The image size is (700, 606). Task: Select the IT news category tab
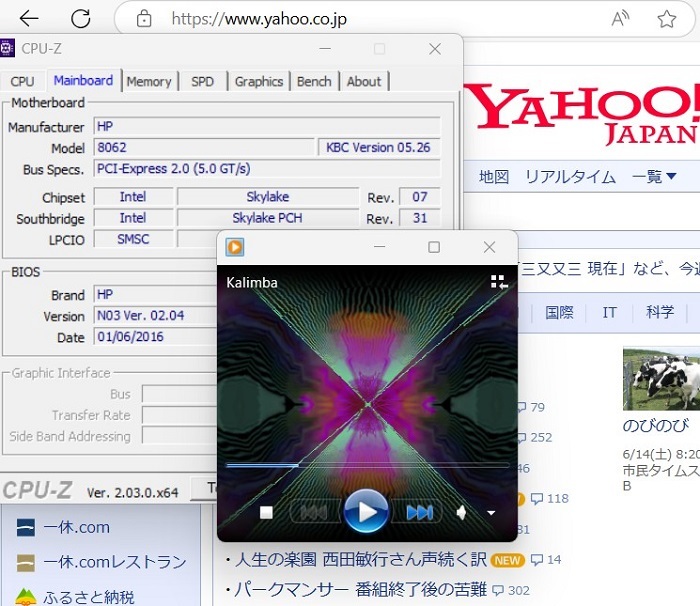pos(609,312)
